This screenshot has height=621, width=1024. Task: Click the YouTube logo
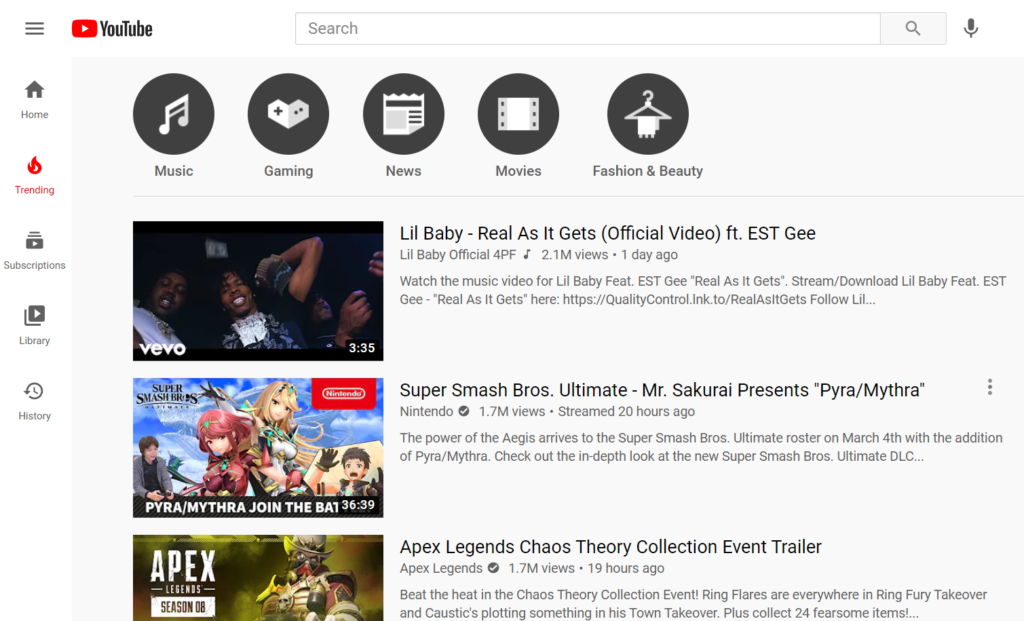(112, 29)
